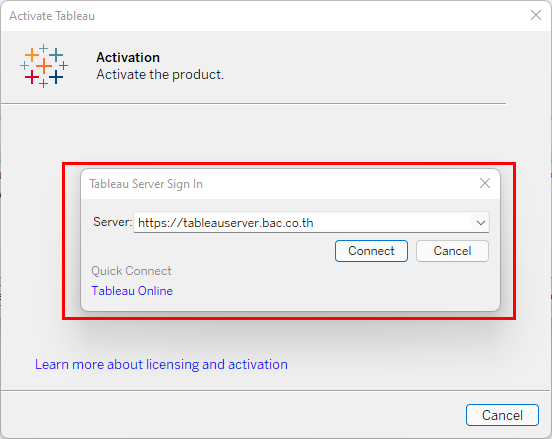552x439 pixels.
Task: Open Learn more about licensing and activation
Action: click(161, 364)
